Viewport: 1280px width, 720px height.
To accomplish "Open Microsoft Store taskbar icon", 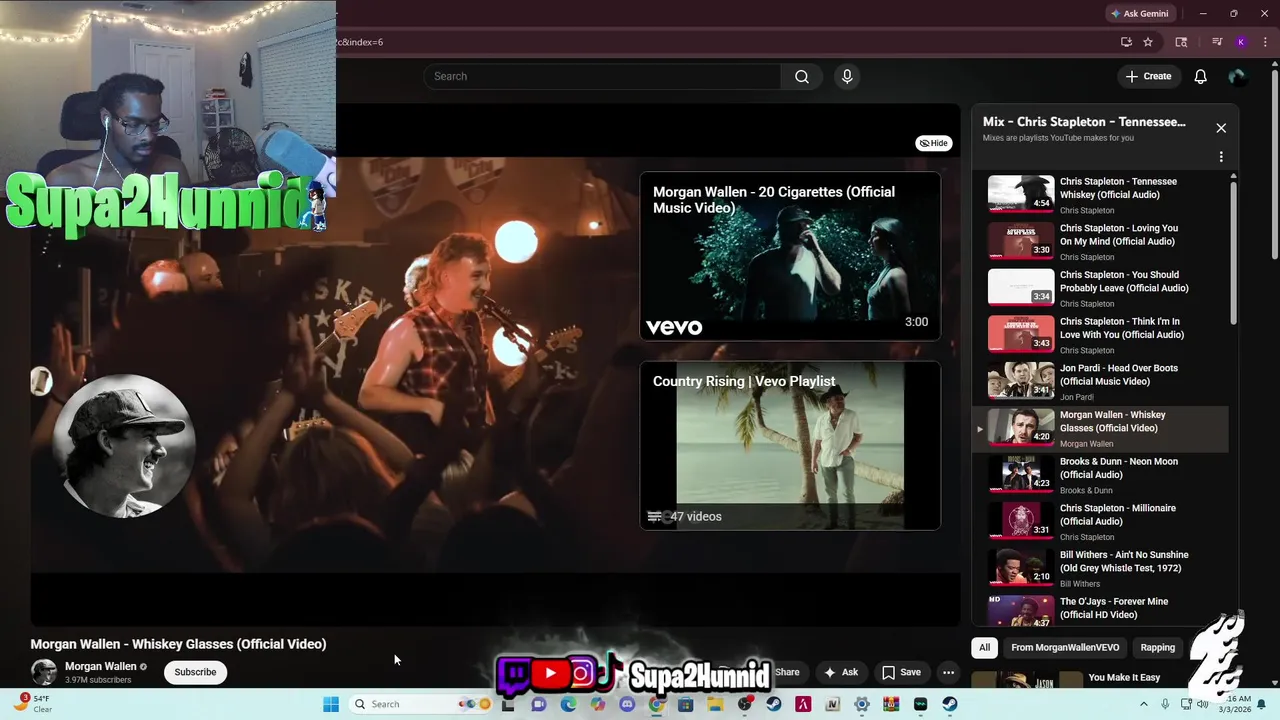I will tap(686, 704).
